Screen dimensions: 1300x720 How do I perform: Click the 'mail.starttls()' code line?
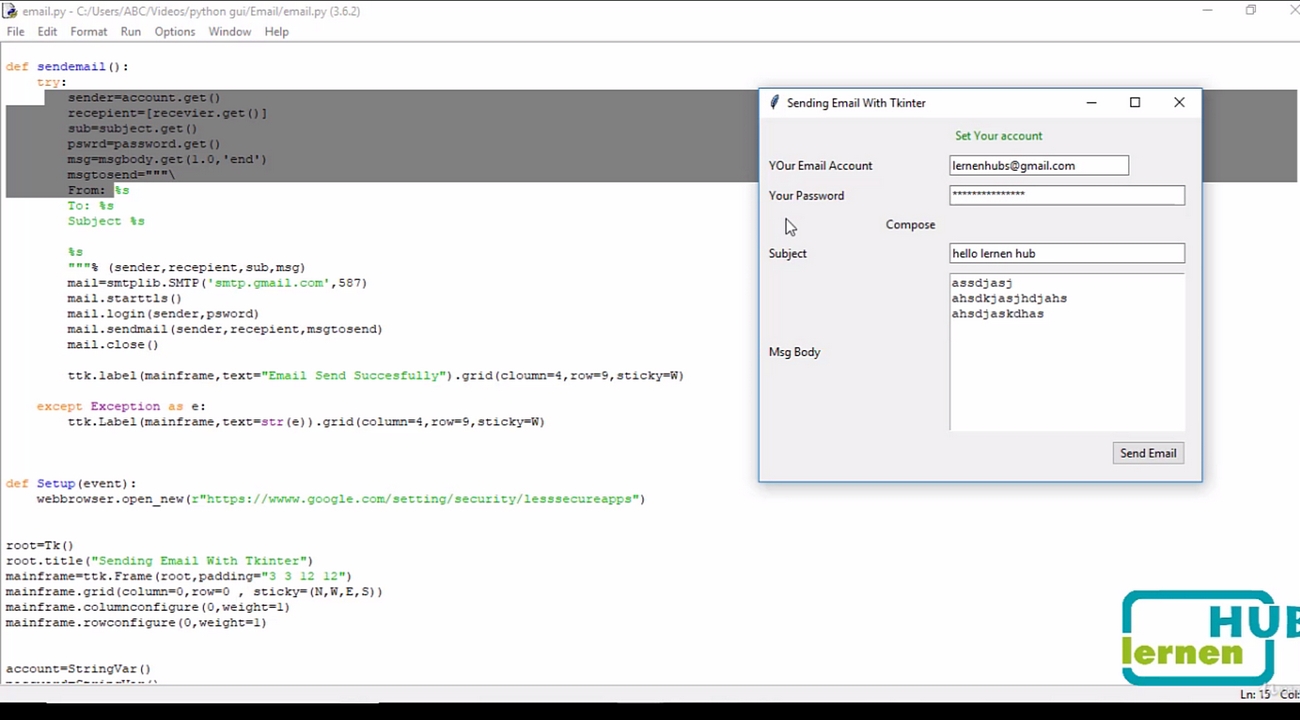(x=125, y=298)
